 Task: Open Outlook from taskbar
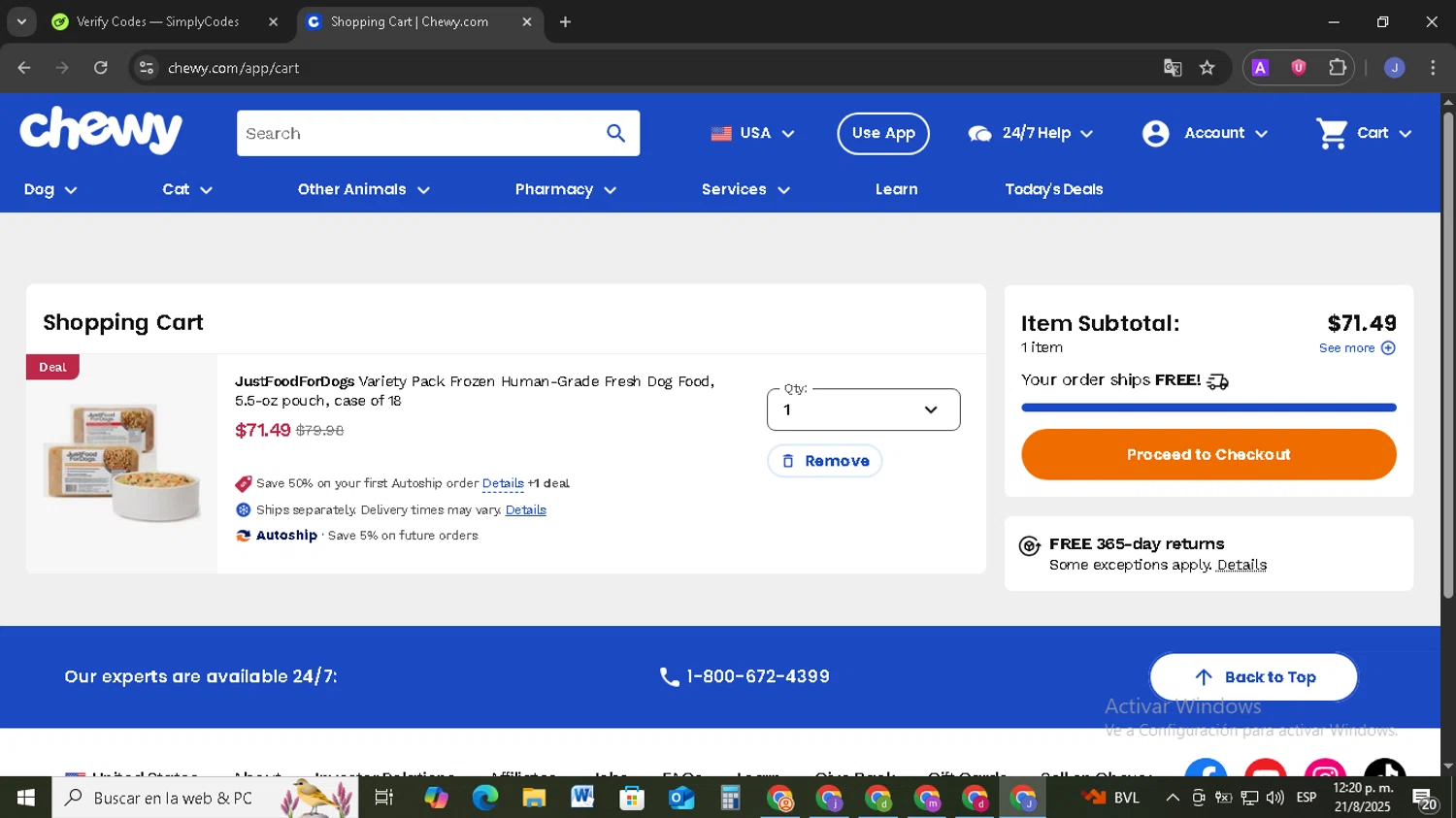click(x=681, y=798)
